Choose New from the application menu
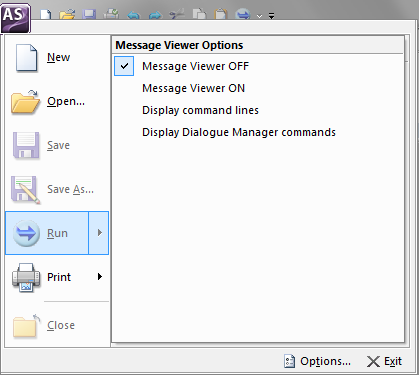The image size is (419, 375). pos(57,57)
